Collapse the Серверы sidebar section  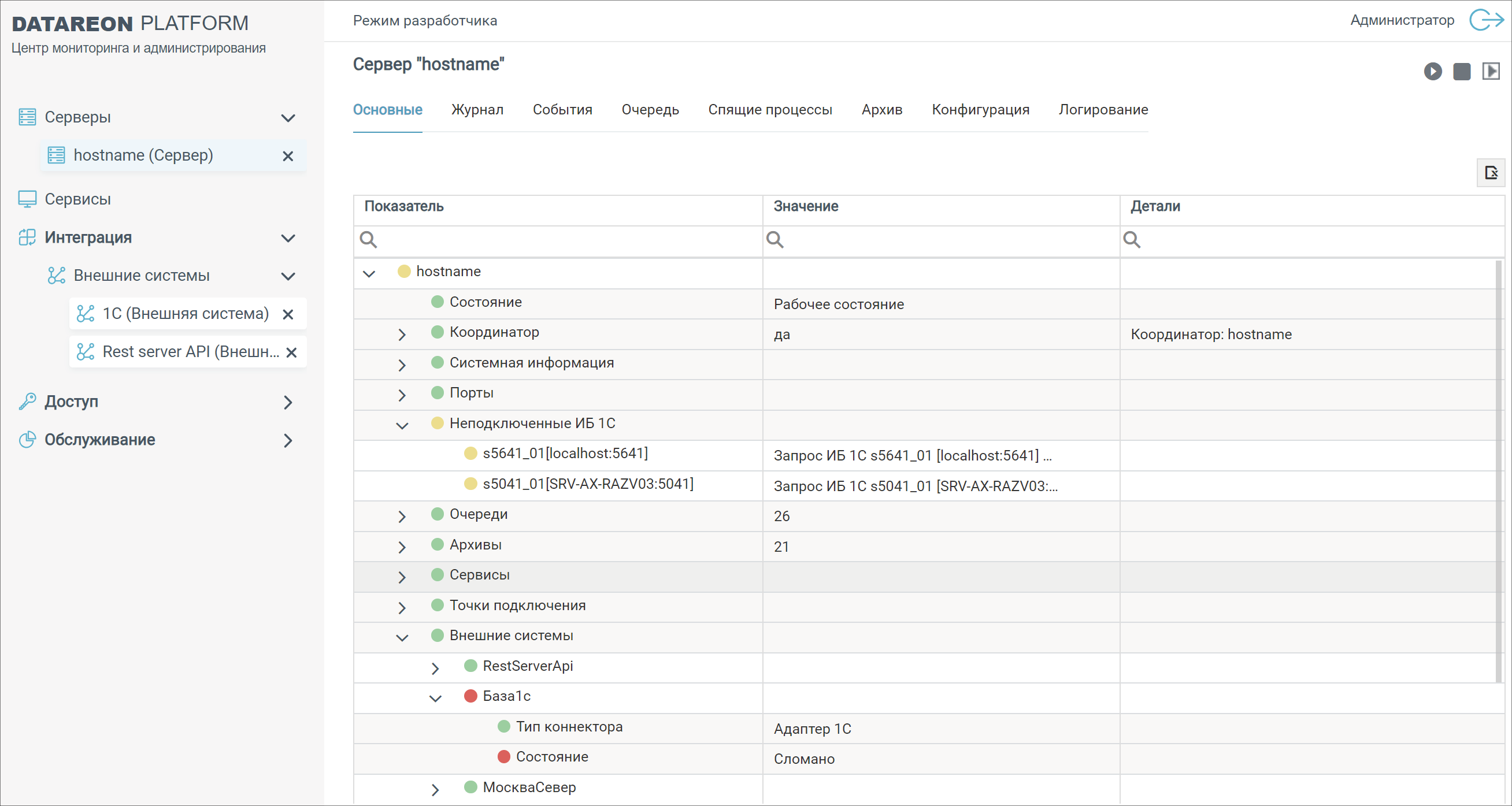pyautogui.click(x=288, y=118)
